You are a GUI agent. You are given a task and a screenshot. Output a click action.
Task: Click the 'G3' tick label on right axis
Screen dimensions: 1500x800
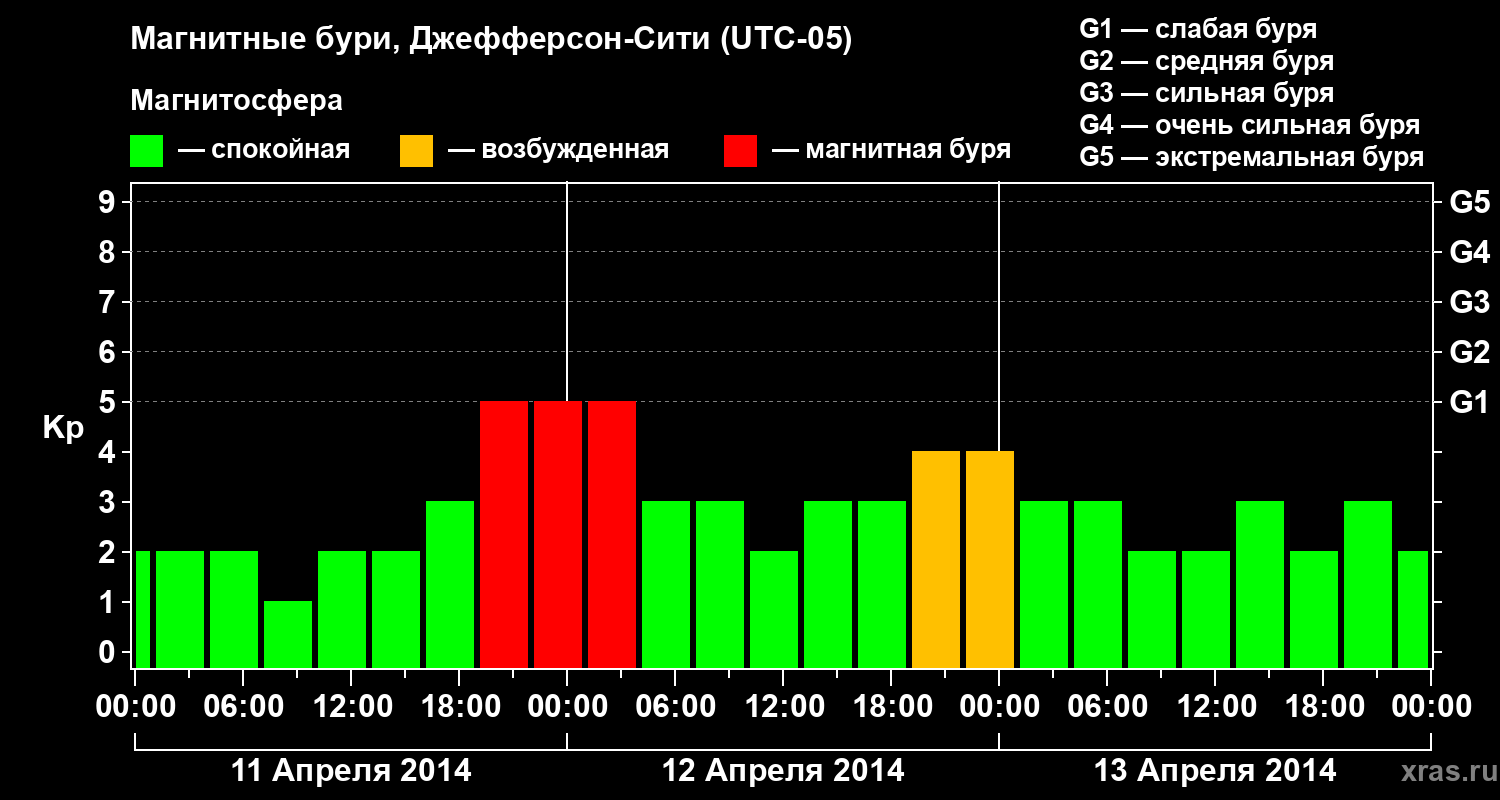[1470, 302]
